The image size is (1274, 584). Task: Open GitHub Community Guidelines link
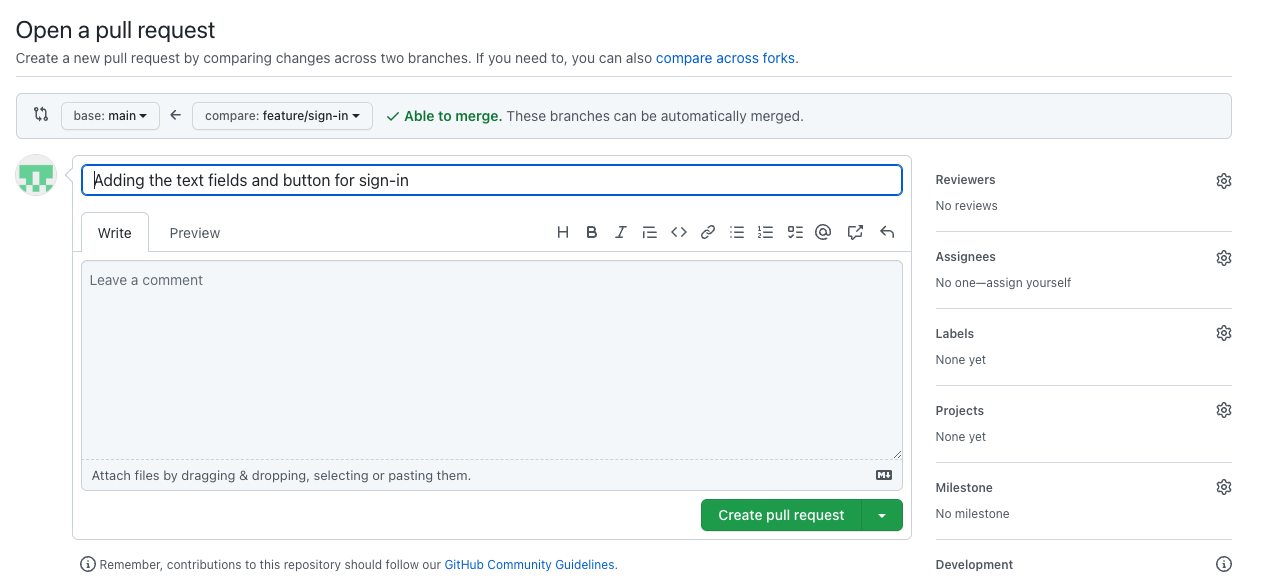[x=529, y=565]
